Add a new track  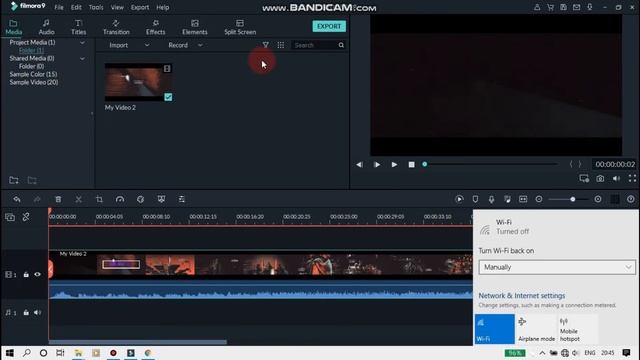[10, 217]
